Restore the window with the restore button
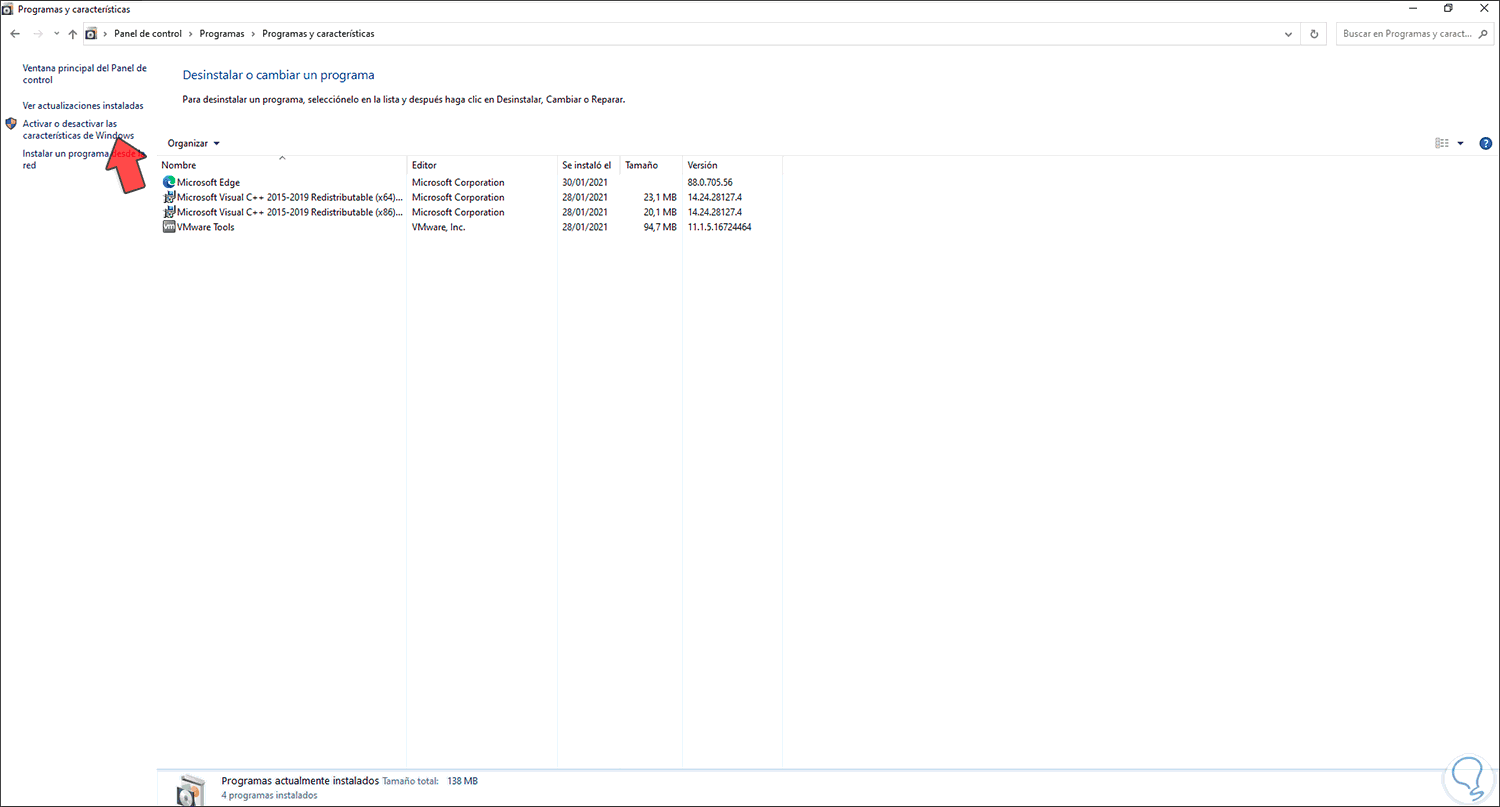The height and width of the screenshot is (807, 1500). point(1448,9)
